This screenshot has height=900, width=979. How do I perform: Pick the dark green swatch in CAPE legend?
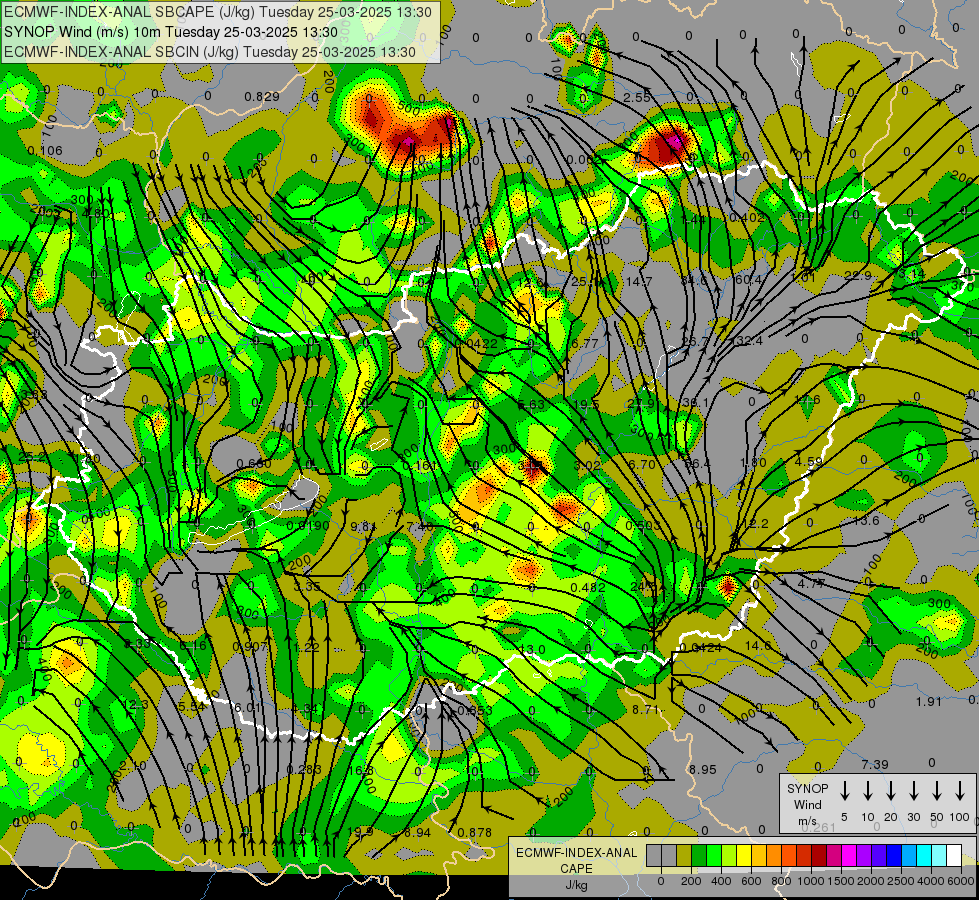coord(699,855)
